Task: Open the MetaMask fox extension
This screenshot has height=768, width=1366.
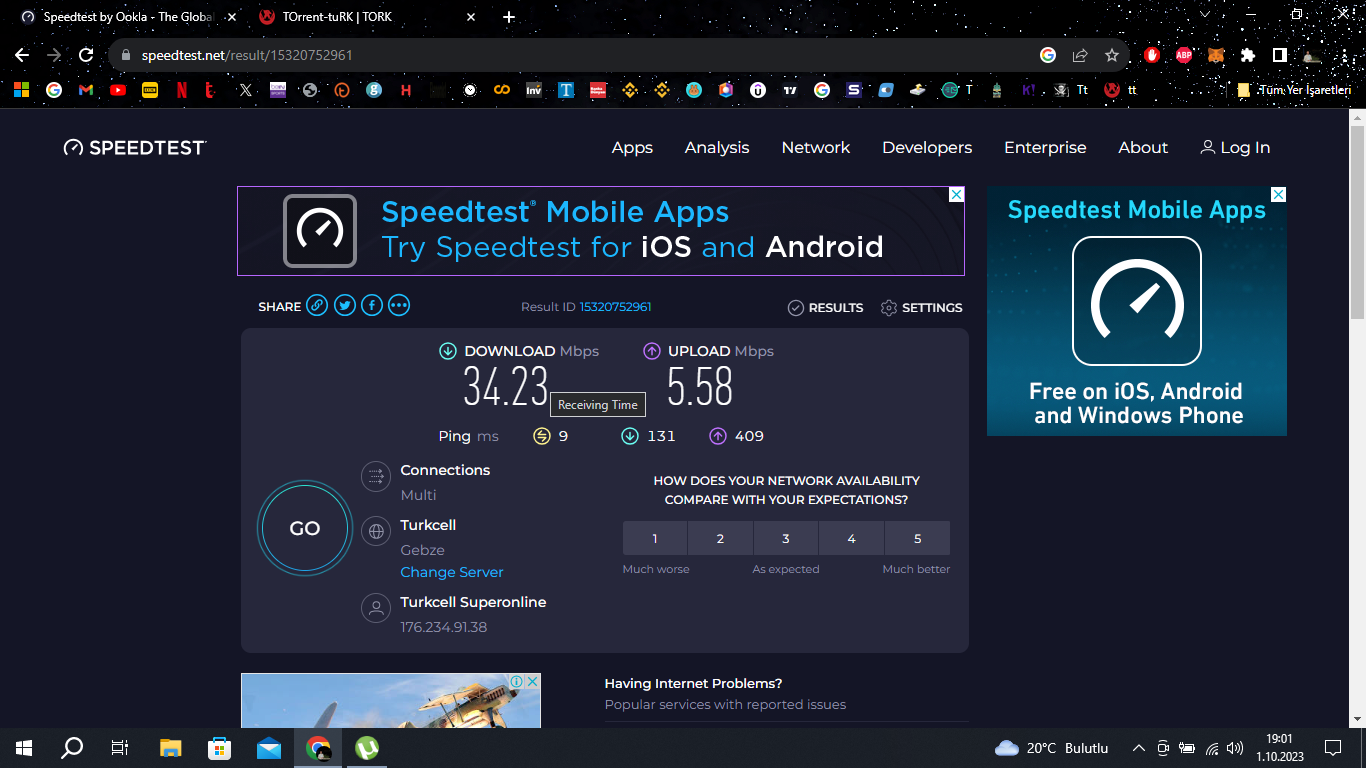Action: pyautogui.click(x=1216, y=55)
